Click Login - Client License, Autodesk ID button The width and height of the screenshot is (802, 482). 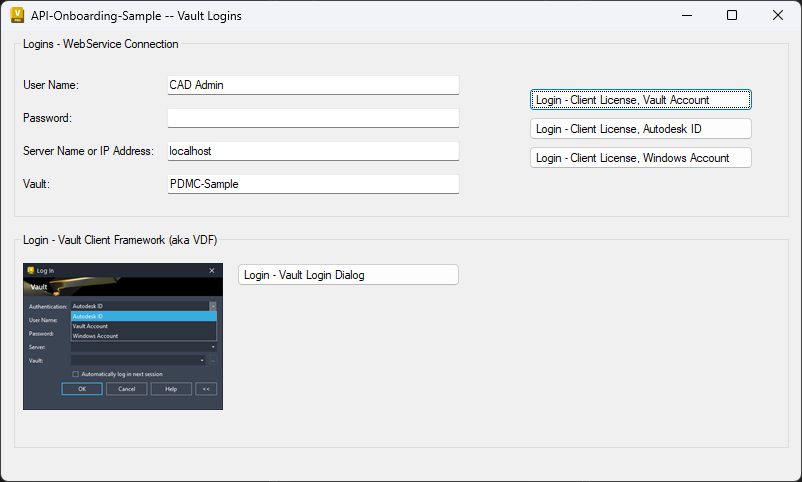[640, 129]
